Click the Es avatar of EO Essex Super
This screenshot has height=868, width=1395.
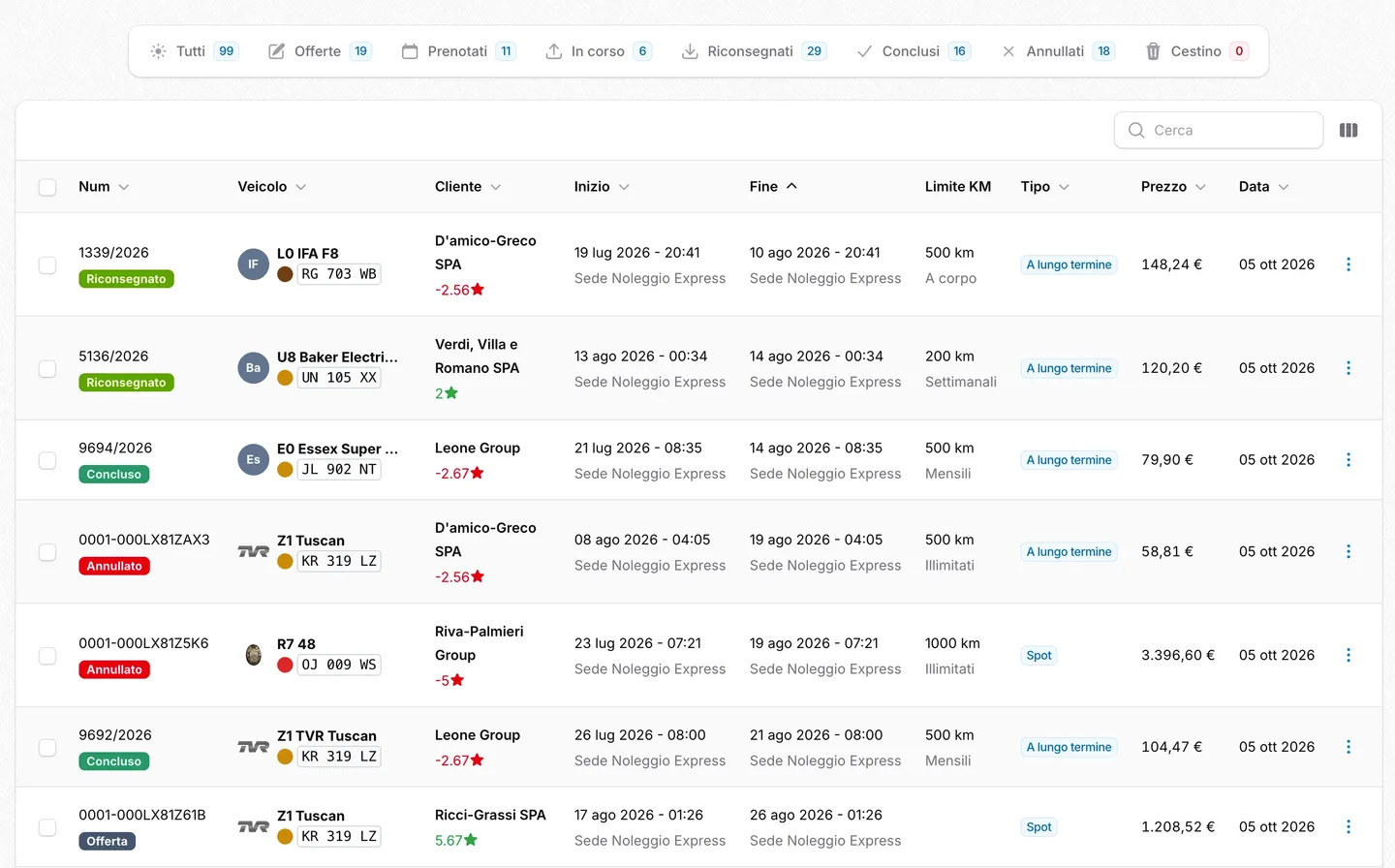coord(253,460)
